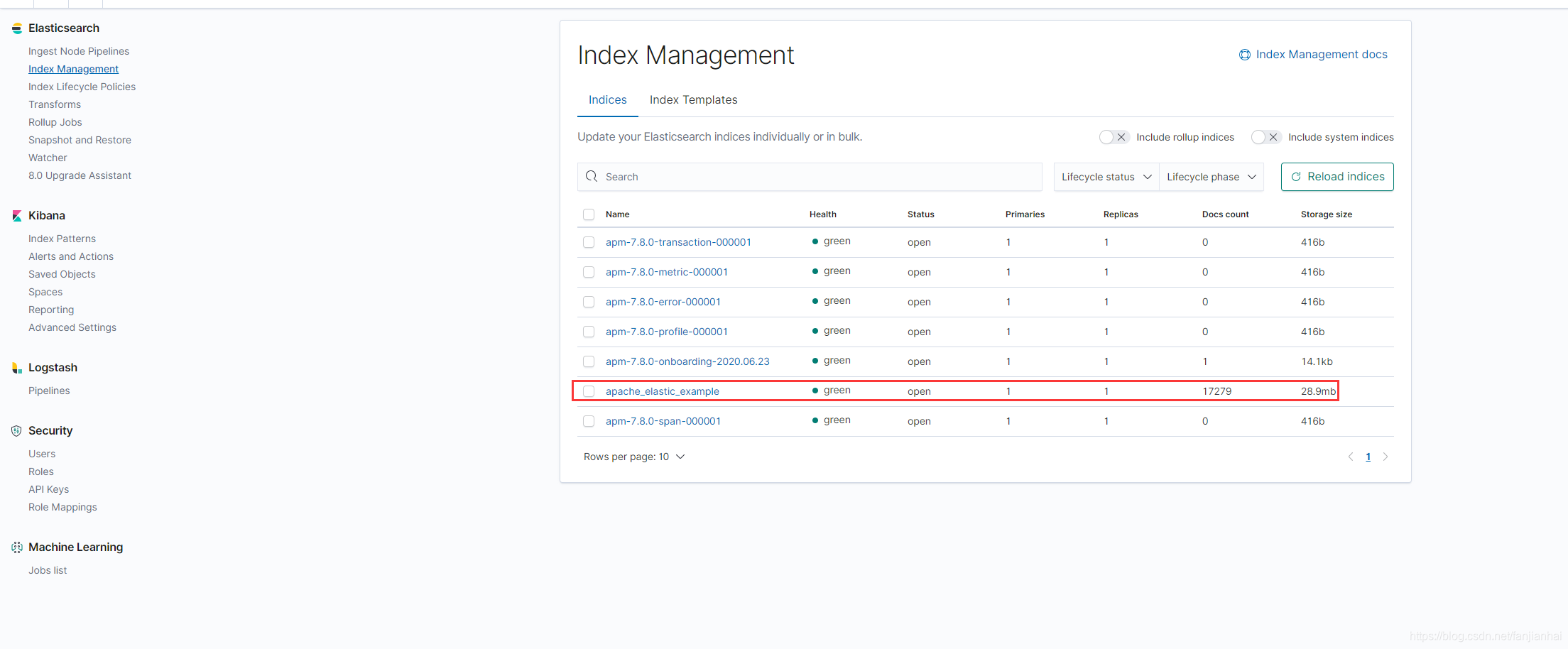Sort table by the Storage size header
Viewport: 1568px width, 649px height.
(1327, 214)
